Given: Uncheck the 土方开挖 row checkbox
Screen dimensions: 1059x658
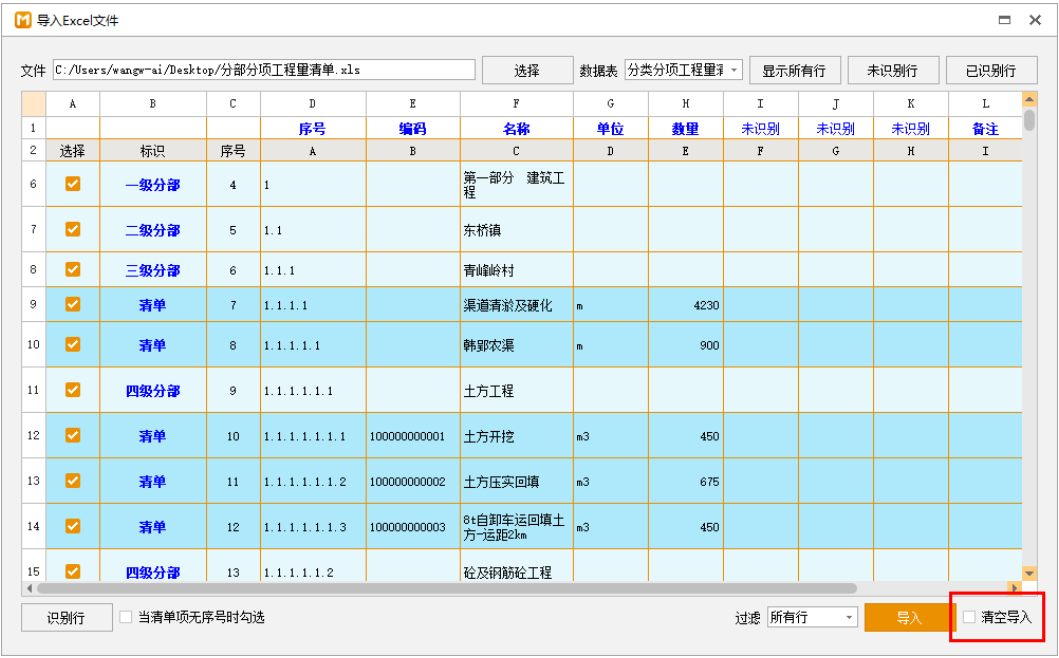Looking at the screenshot, I should [x=73, y=435].
